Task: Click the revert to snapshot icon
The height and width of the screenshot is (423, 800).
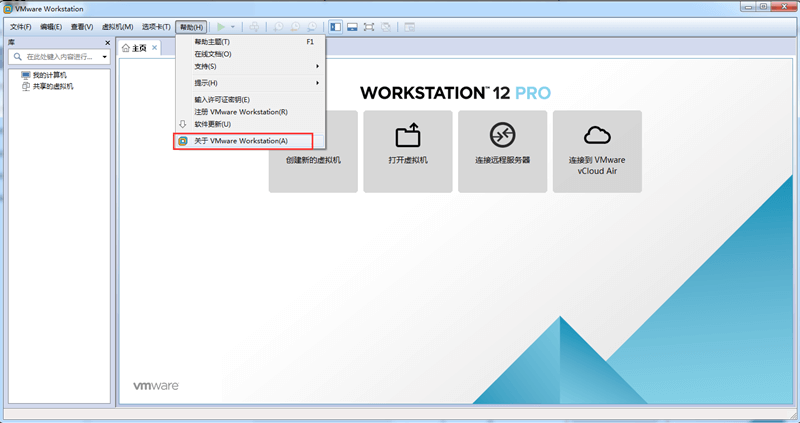Action: [x=295, y=27]
